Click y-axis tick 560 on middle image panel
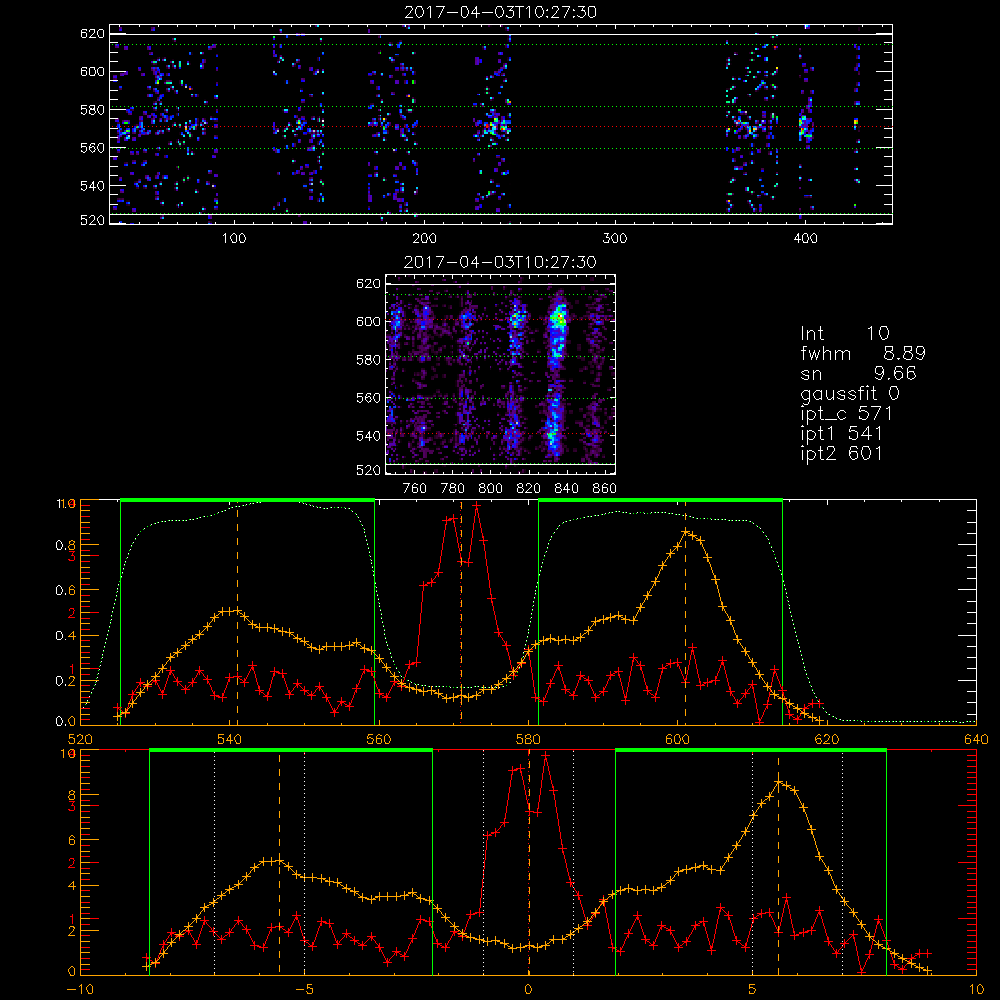The image size is (1000, 1000). pos(368,398)
